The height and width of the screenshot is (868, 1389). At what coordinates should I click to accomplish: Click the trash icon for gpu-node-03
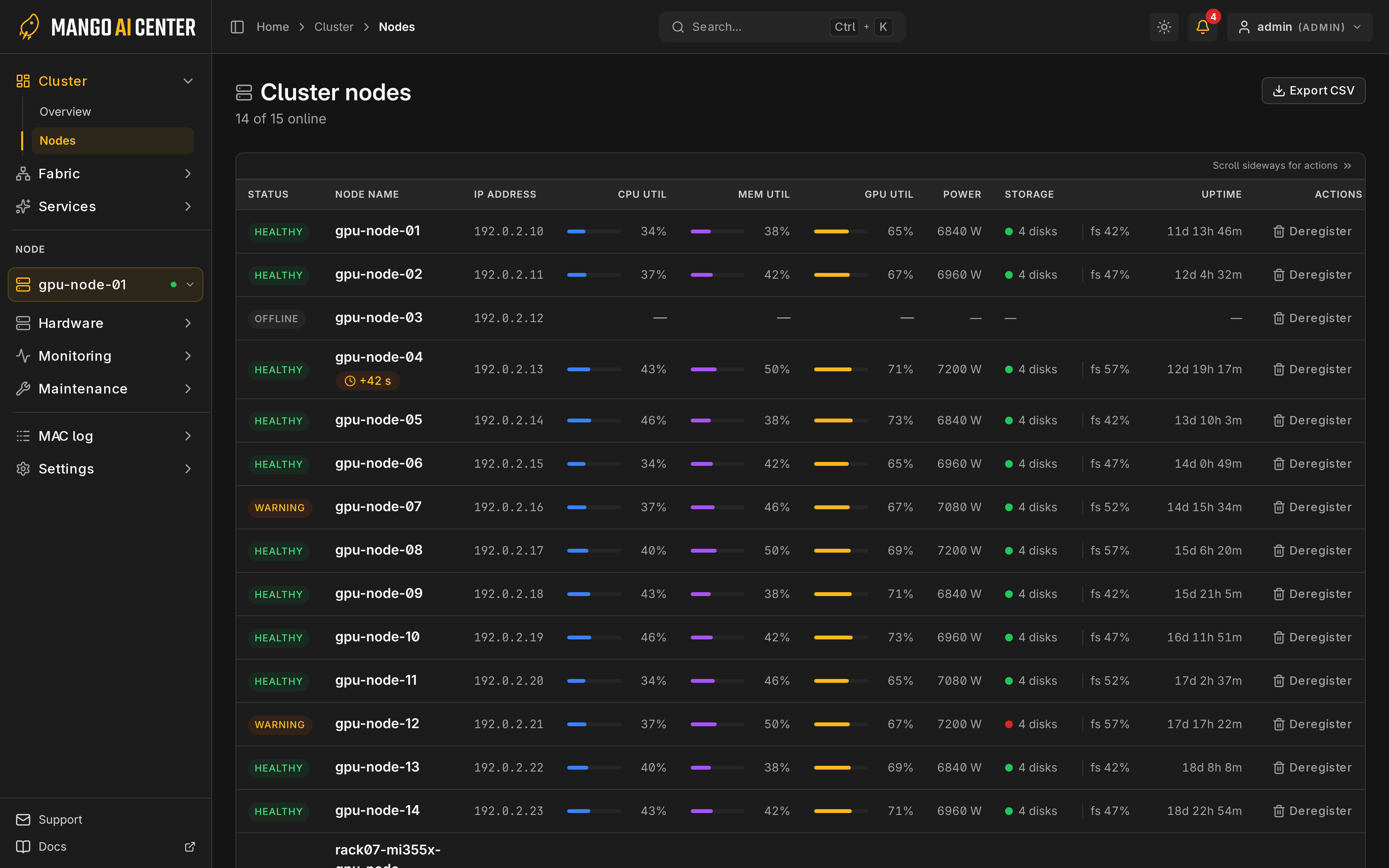(x=1279, y=318)
